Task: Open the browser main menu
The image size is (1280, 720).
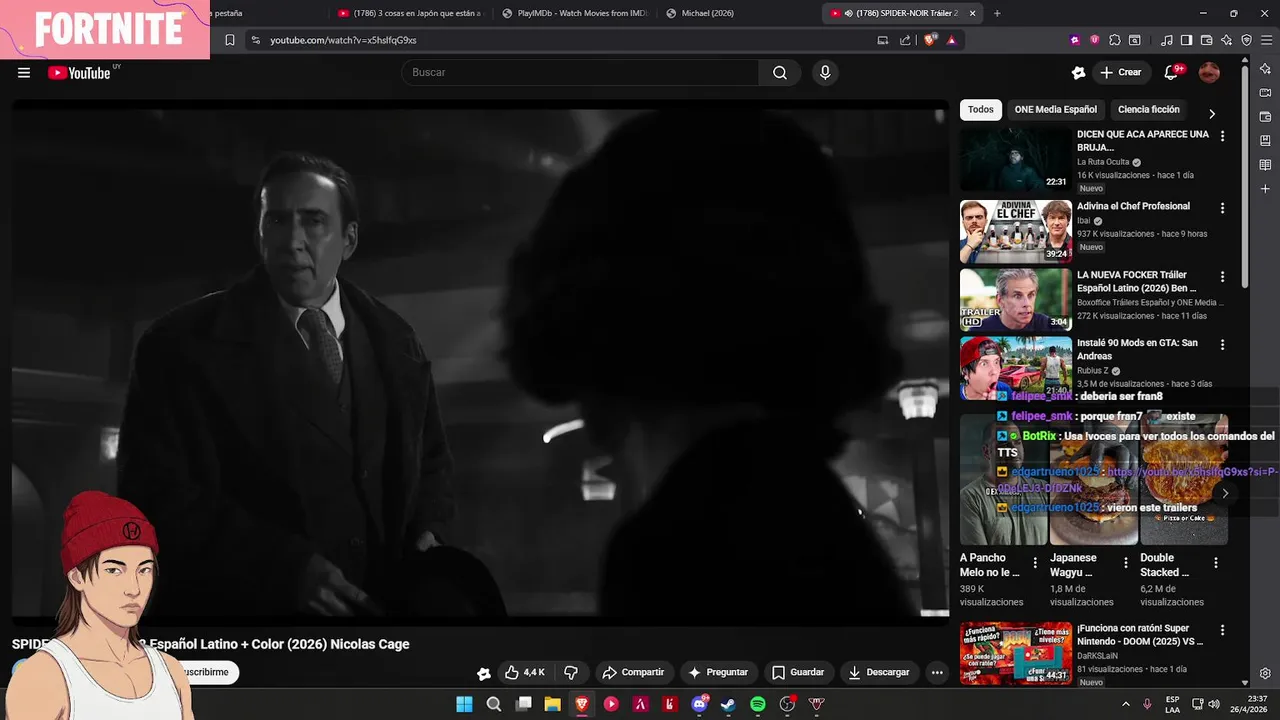Action: 1265,40
